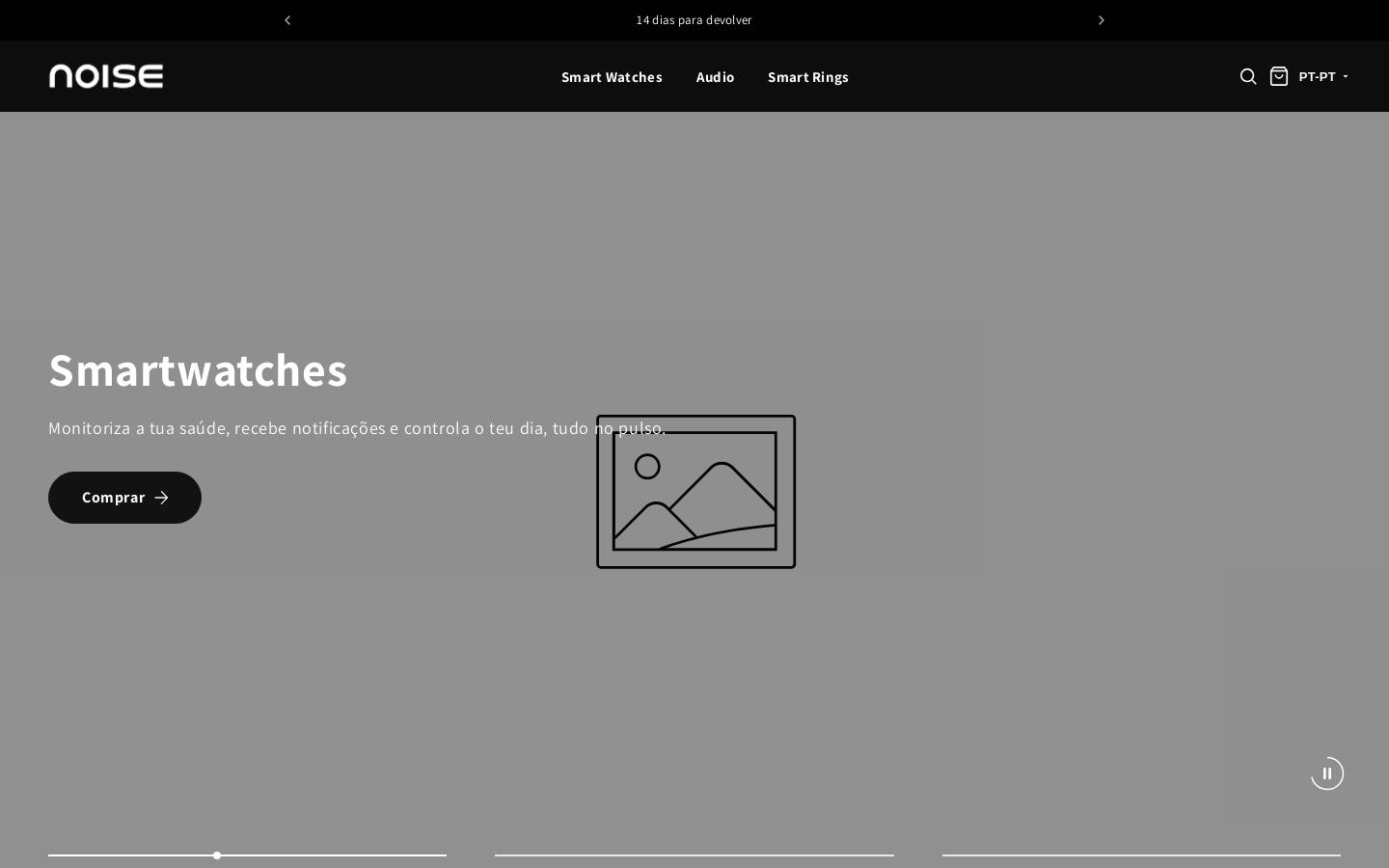Click the 'Monitoriza a tua saúde' subtitle
This screenshot has height=868, width=1389.
tap(357, 428)
